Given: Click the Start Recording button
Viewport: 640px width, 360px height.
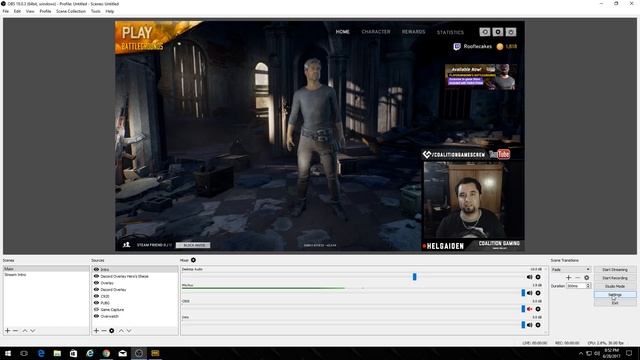Looking at the screenshot, I should click(x=615, y=278).
